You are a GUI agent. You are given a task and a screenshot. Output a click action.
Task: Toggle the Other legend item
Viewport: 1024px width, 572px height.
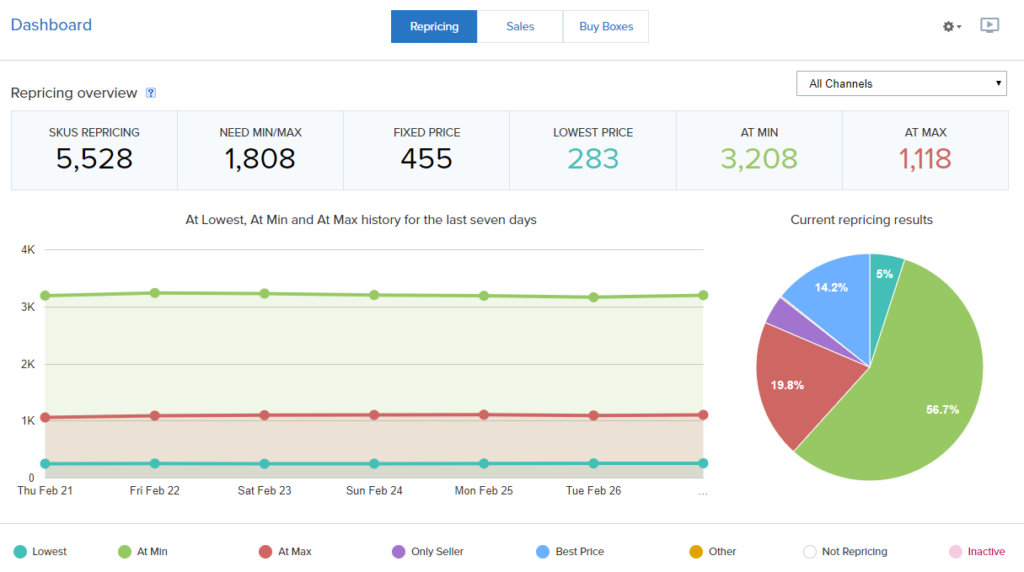point(711,551)
